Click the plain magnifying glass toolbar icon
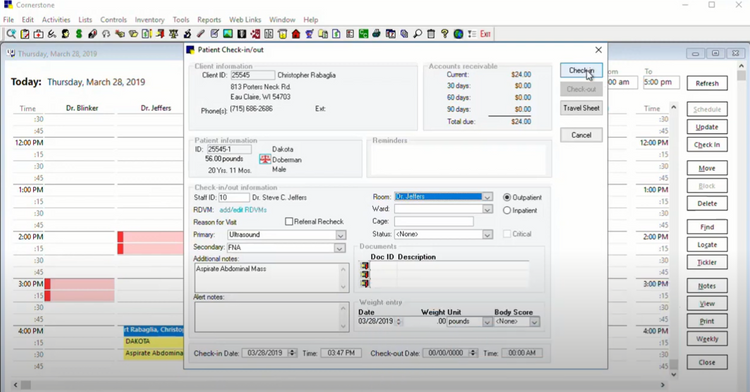Screen dimensions: 750x392 coord(418,34)
